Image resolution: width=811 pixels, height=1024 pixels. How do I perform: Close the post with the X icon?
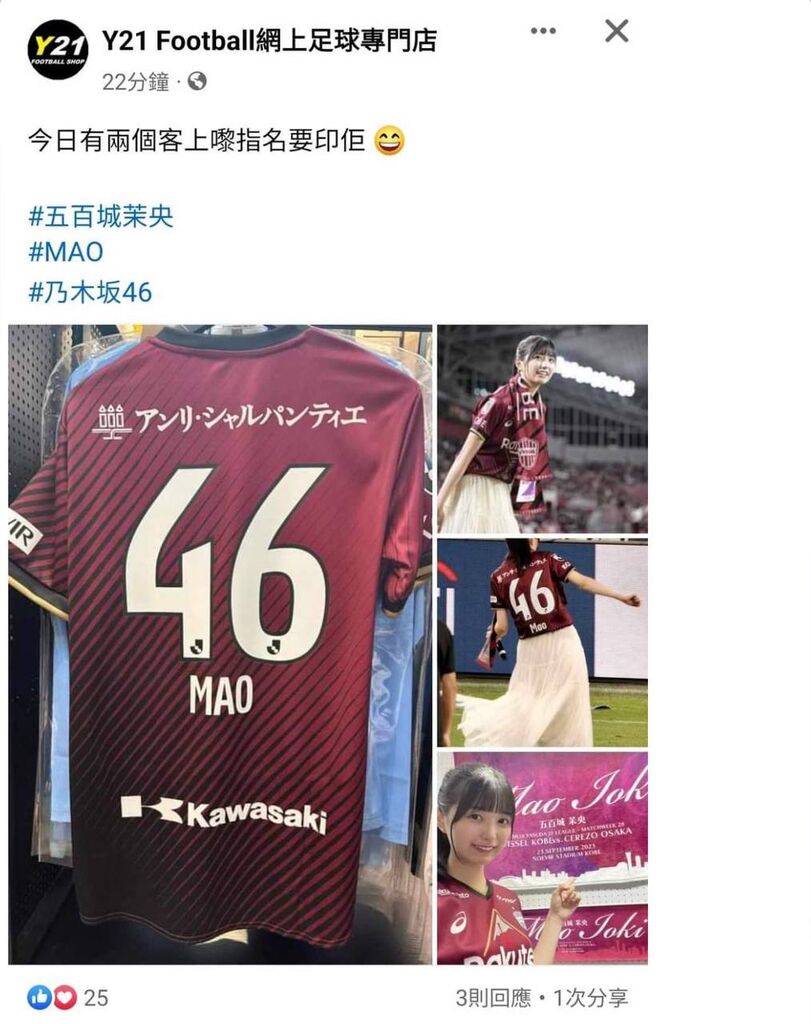616,31
